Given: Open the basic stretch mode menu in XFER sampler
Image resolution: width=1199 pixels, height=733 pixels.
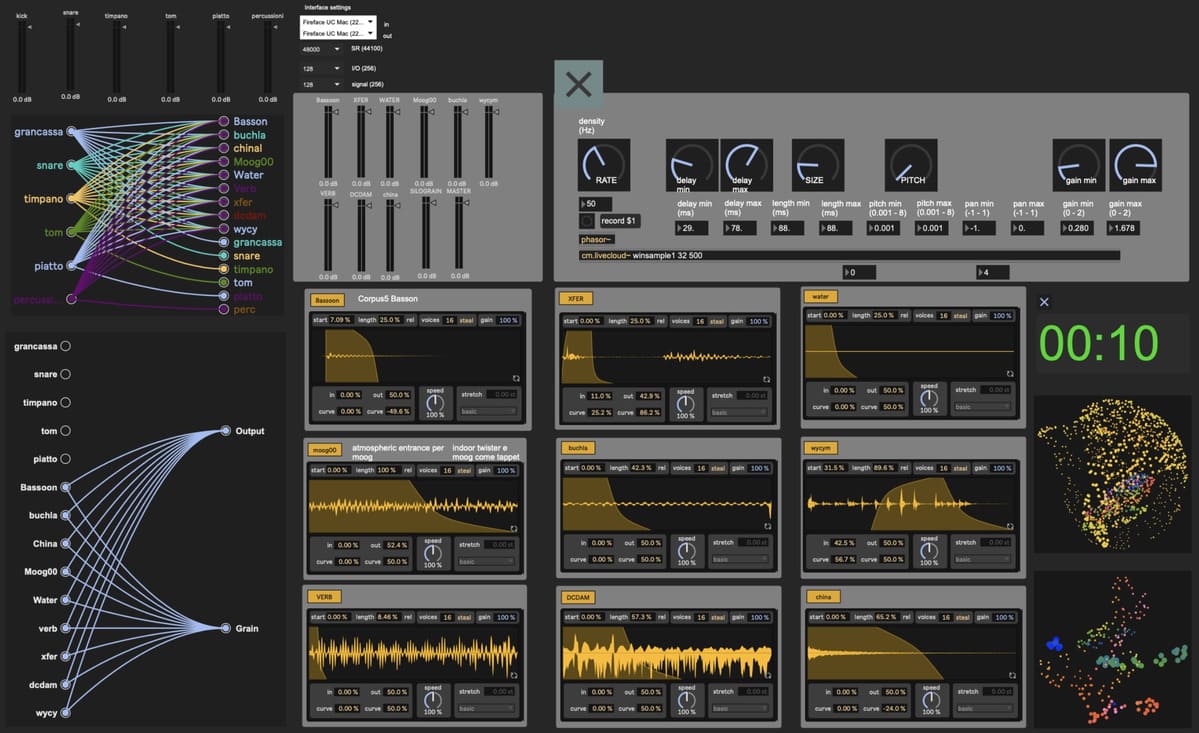Looking at the screenshot, I should [738, 413].
